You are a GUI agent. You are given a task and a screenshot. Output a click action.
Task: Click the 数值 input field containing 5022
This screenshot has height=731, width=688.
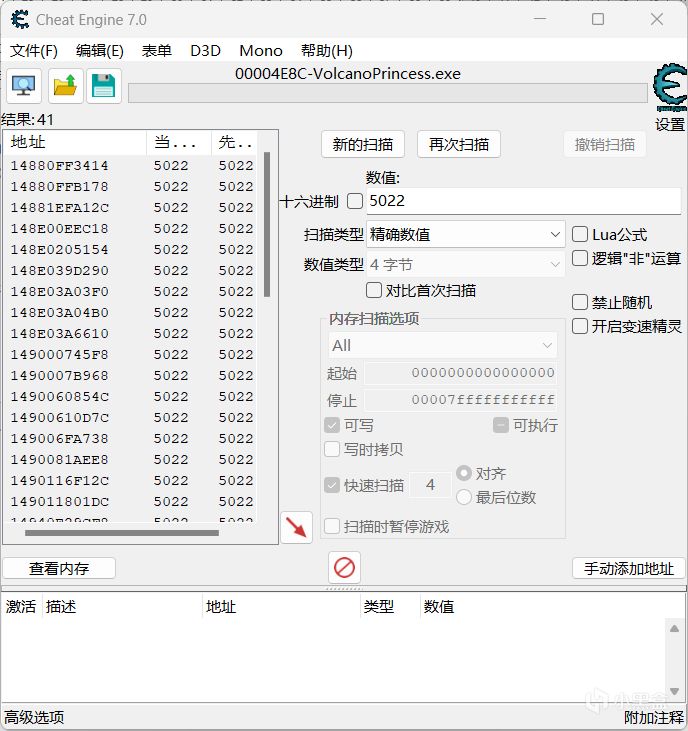(523, 201)
